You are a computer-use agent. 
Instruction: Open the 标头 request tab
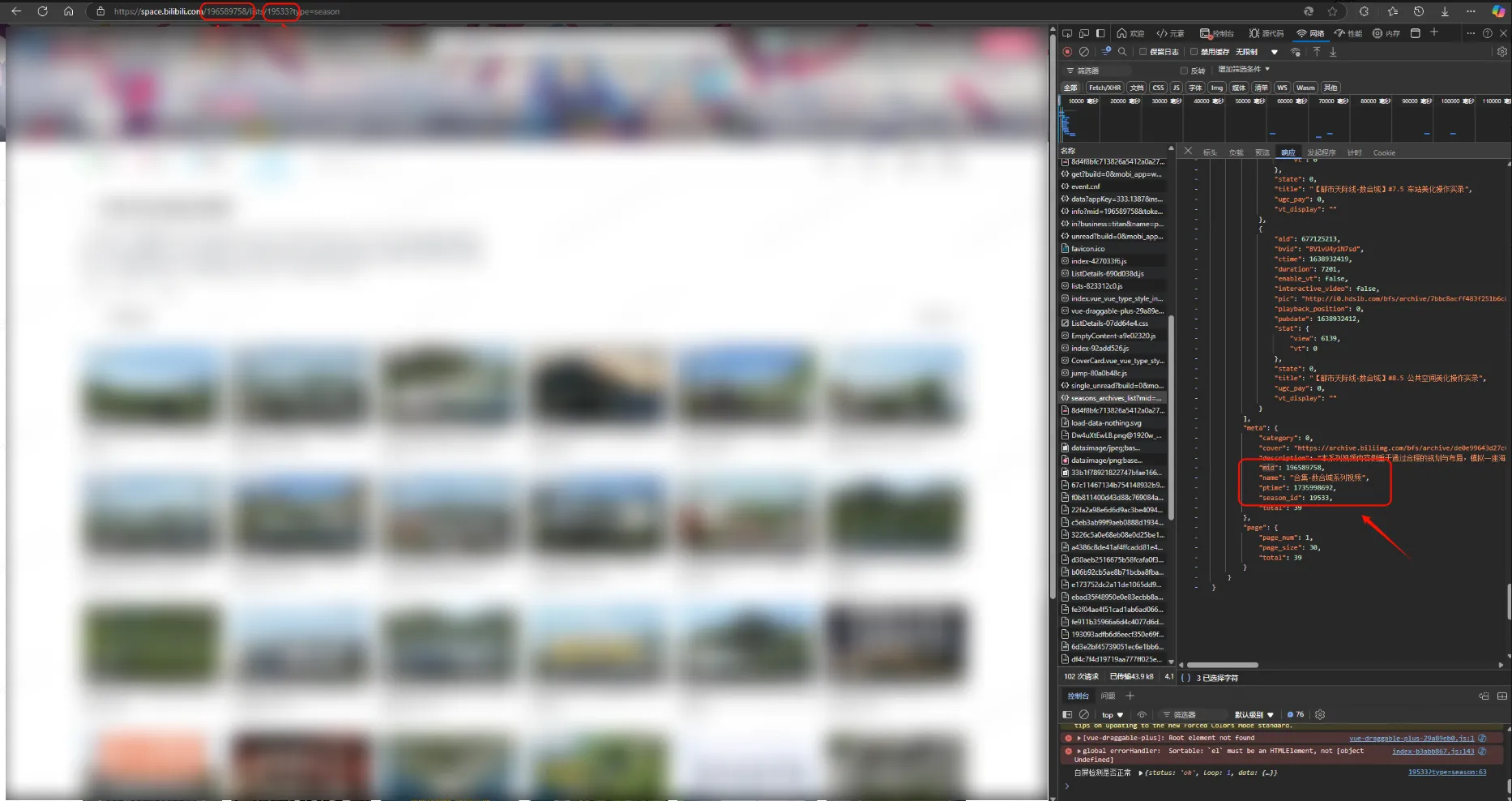[1210, 152]
